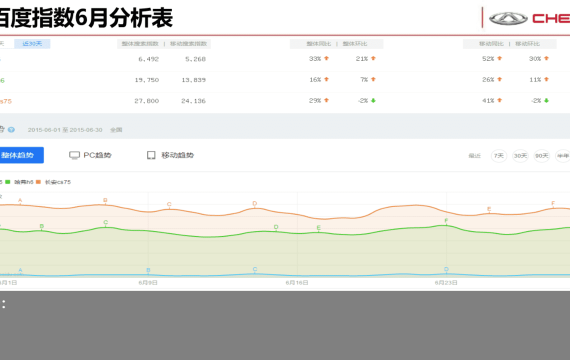
Task: Click the up arrow beside 7%
Action: (x=373, y=79)
